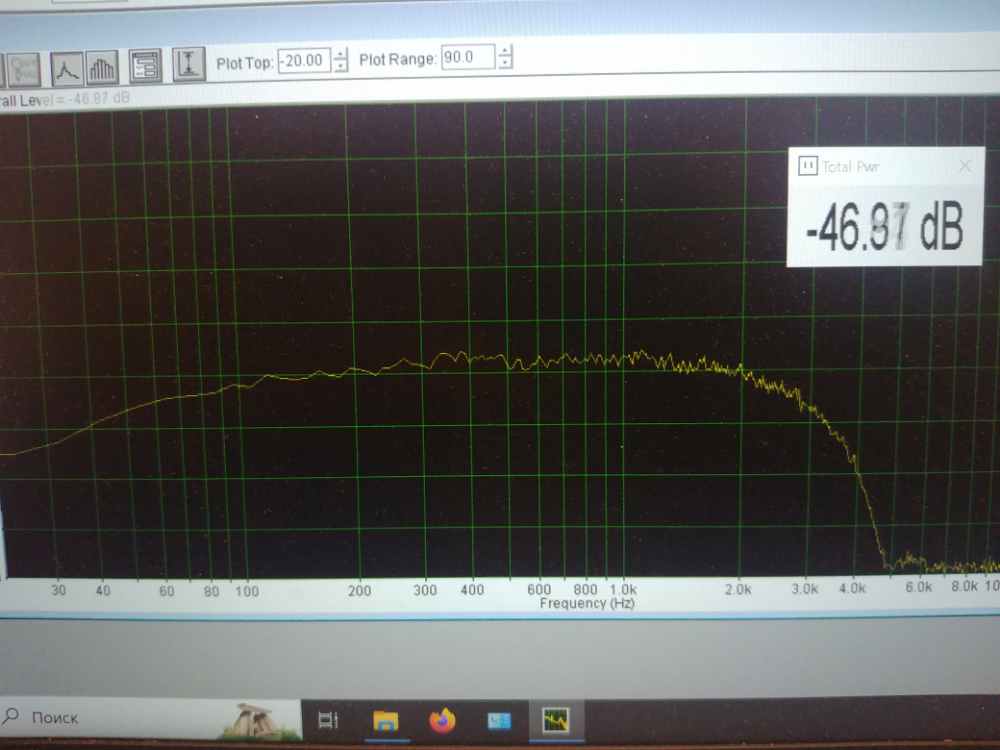Switch to bar graph spectrum display
The width and height of the screenshot is (1000, 750).
click(x=103, y=67)
